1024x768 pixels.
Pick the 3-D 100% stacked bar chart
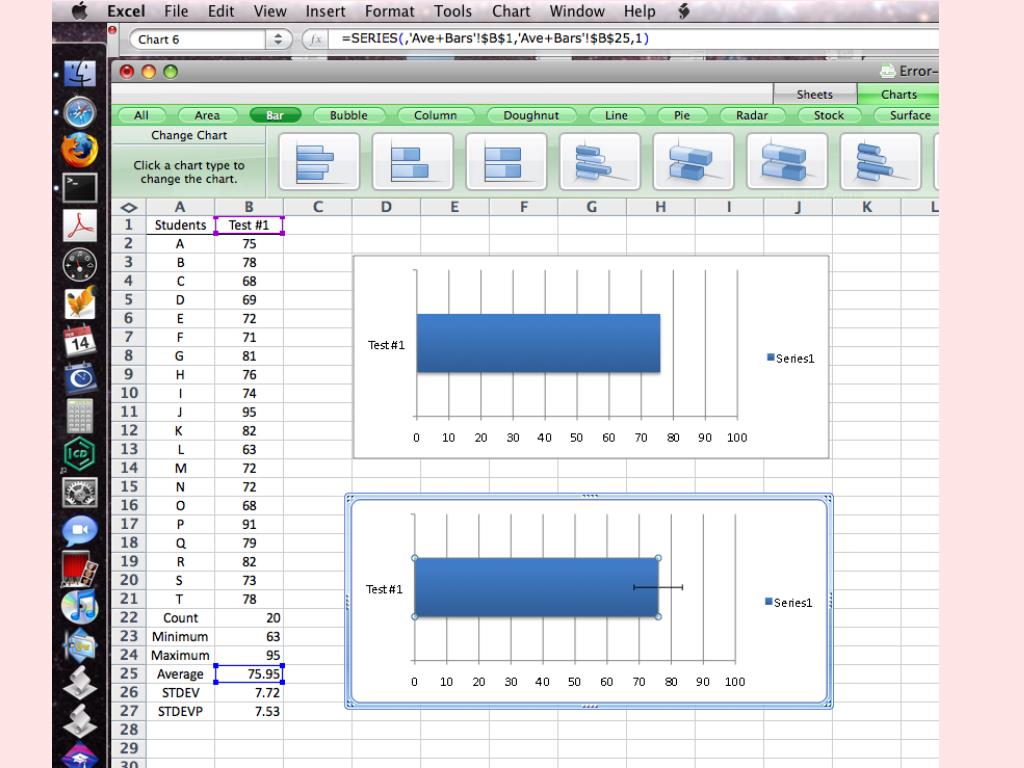click(786, 161)
